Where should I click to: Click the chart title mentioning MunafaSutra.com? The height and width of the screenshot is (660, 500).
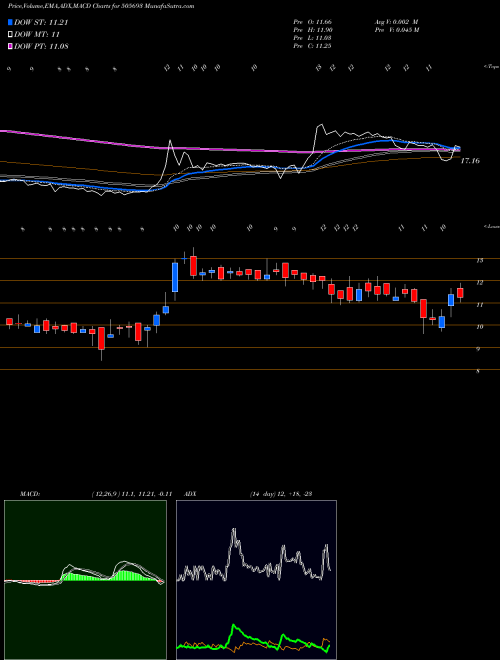click(x=101, y=7)
